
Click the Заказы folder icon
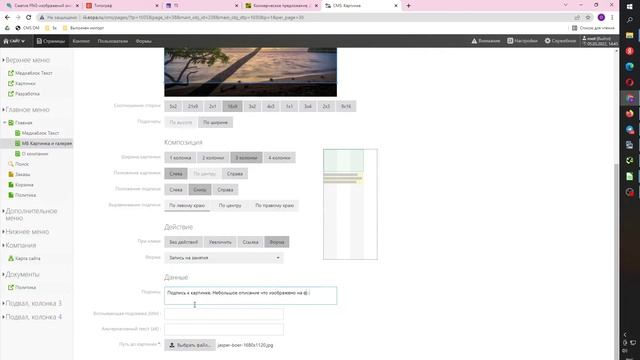click(x=11, y=174)
